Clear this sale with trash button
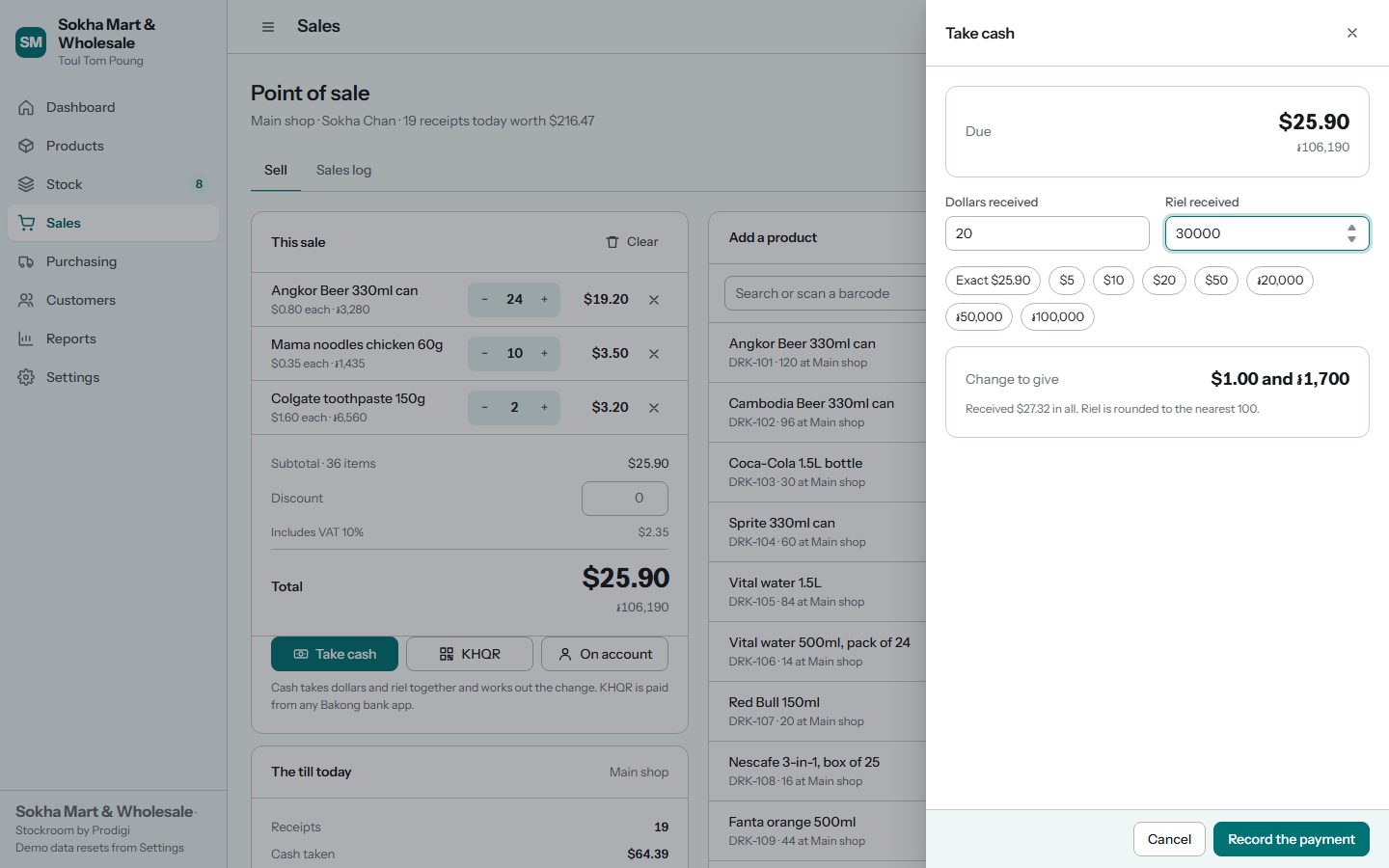 (x=632, y=242)
